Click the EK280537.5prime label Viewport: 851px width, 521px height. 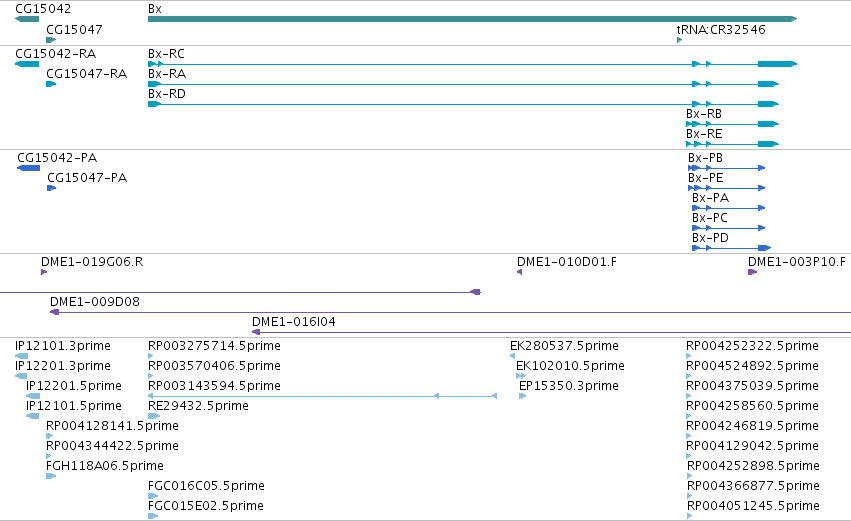click(564, 346)
